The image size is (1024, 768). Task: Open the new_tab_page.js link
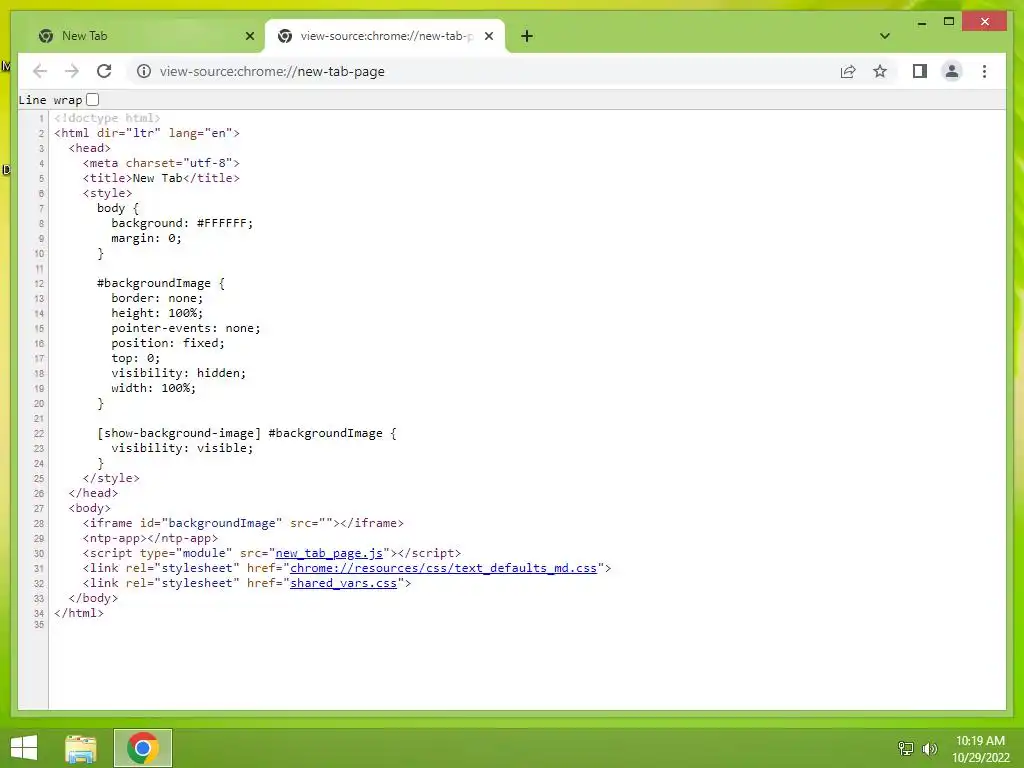329,553
